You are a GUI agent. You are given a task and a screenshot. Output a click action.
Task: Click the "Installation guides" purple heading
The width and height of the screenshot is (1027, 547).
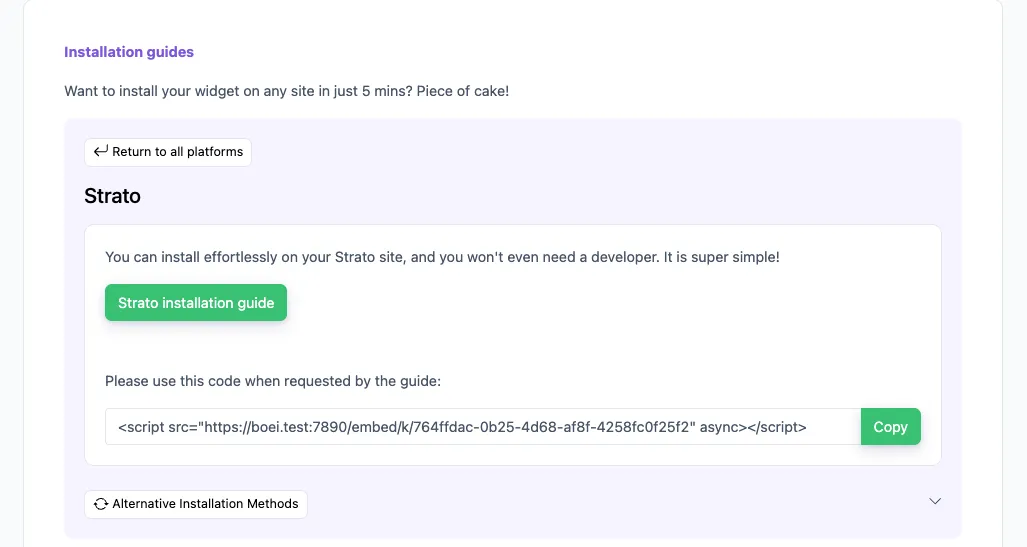(129, 52)
